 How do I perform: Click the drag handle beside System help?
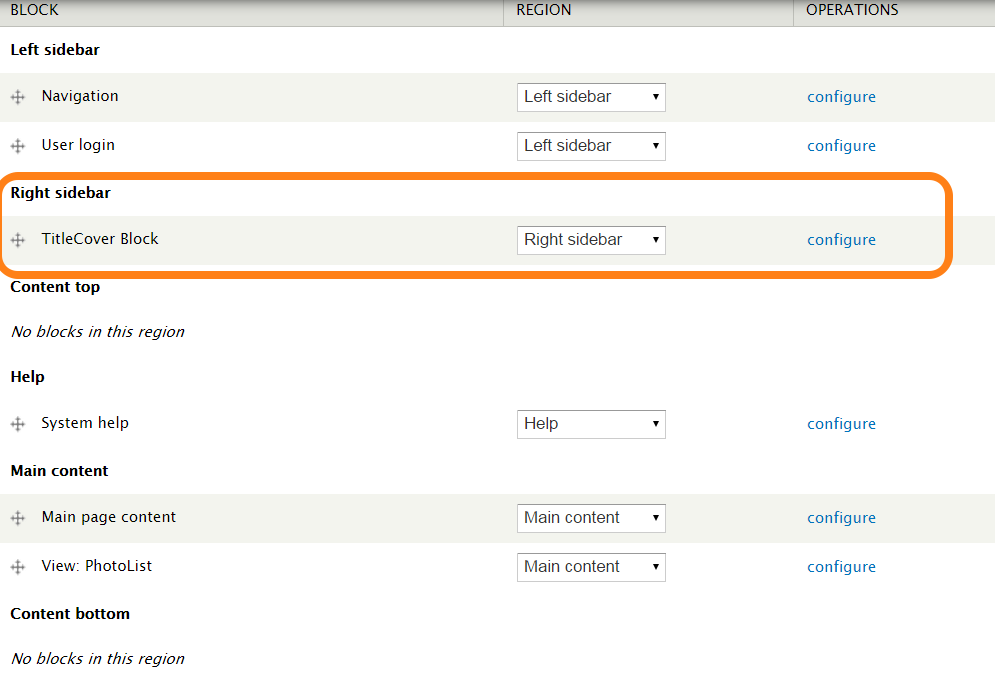17,423
